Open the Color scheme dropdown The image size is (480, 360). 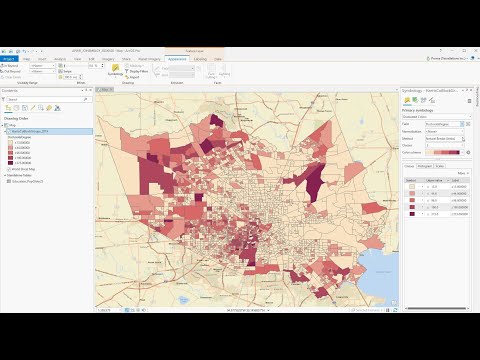pos(462,152)
